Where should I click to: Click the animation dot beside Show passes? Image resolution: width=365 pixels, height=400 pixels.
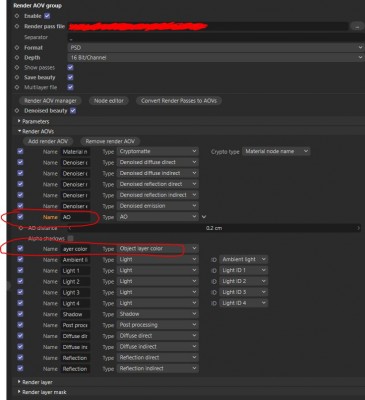[x=17, y=68]
